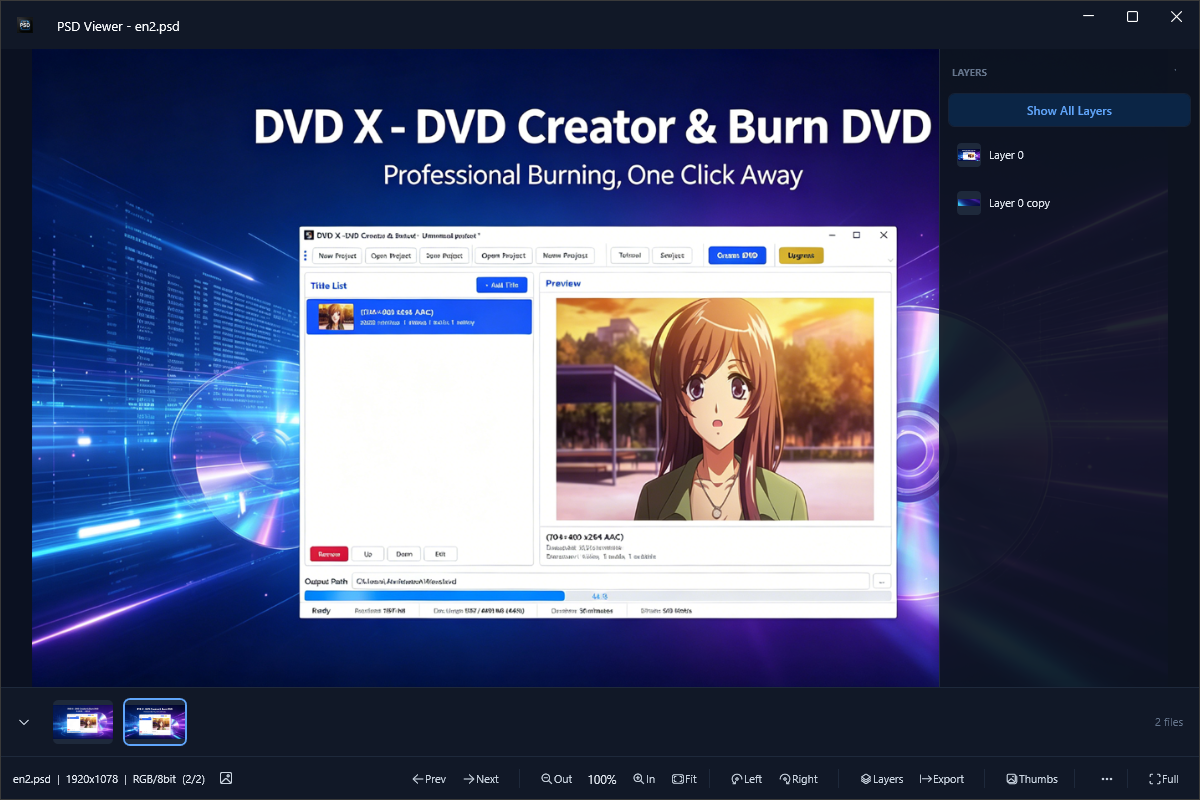Click Show All Layers button

pyautogui.click(x=1069, y=111)
